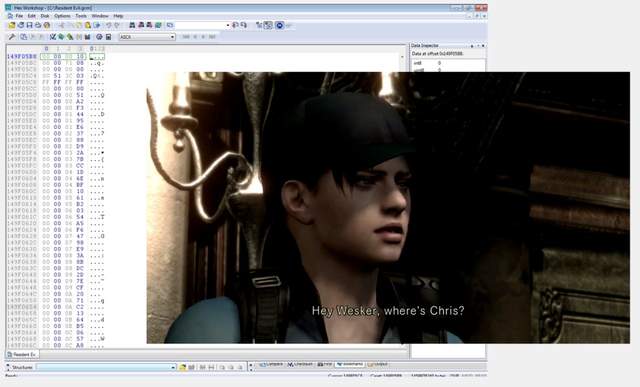Open the Options menu
This screenshot has height=387, width=640.
click(x=62, y=16)
